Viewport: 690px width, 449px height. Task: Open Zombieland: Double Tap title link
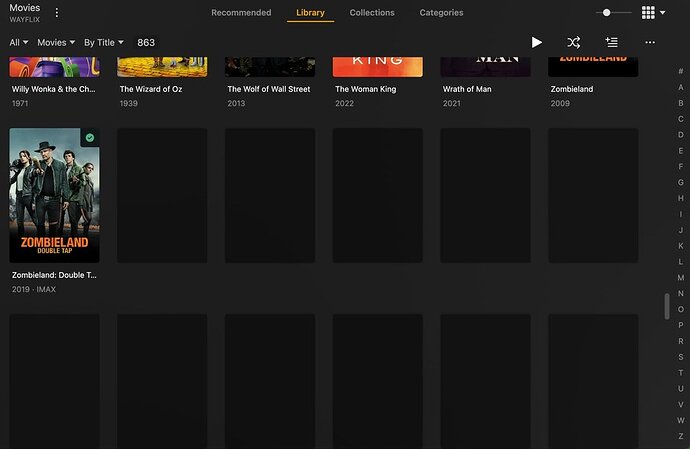click(x=54, y=275)
